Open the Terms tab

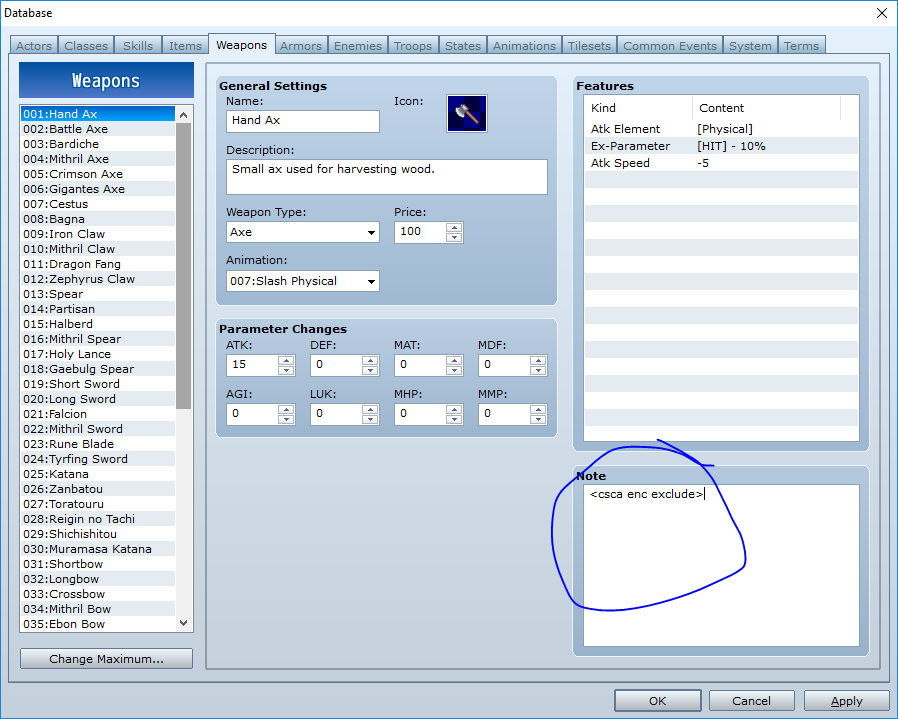[x=801, y=45]
